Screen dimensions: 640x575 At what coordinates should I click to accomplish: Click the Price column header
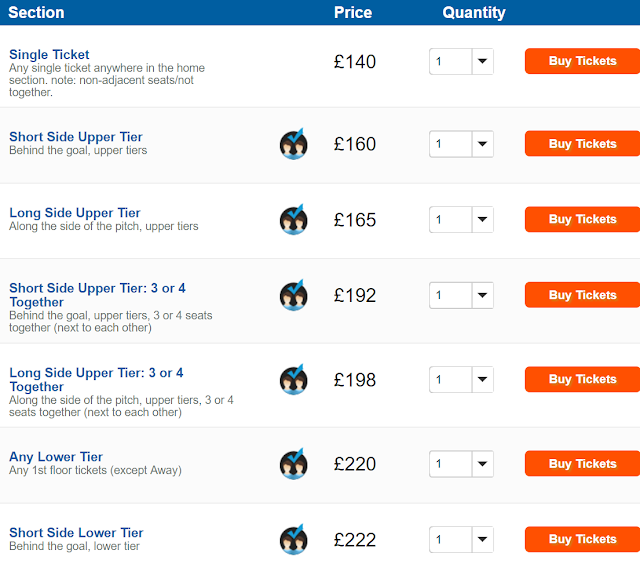(353, 13)
